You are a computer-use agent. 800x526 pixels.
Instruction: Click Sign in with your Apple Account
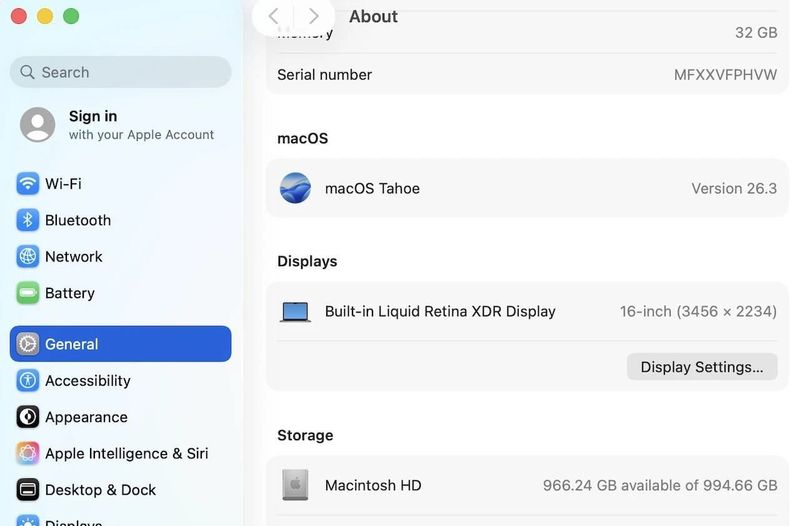click(120, 125)
